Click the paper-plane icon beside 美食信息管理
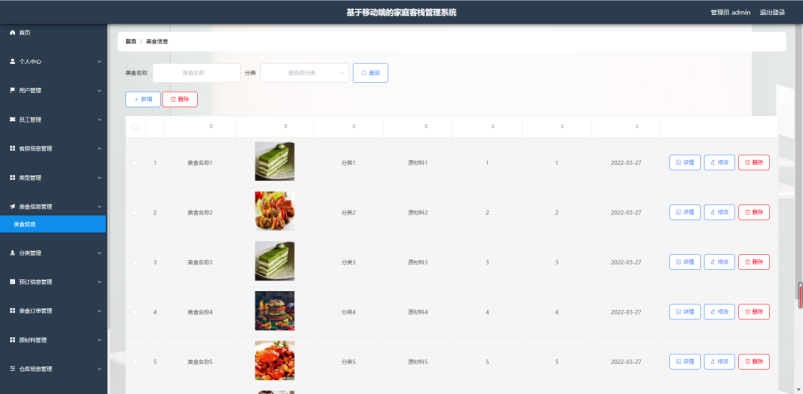The width and height of the screenshot is (803, 394). [x=13, y=206]
